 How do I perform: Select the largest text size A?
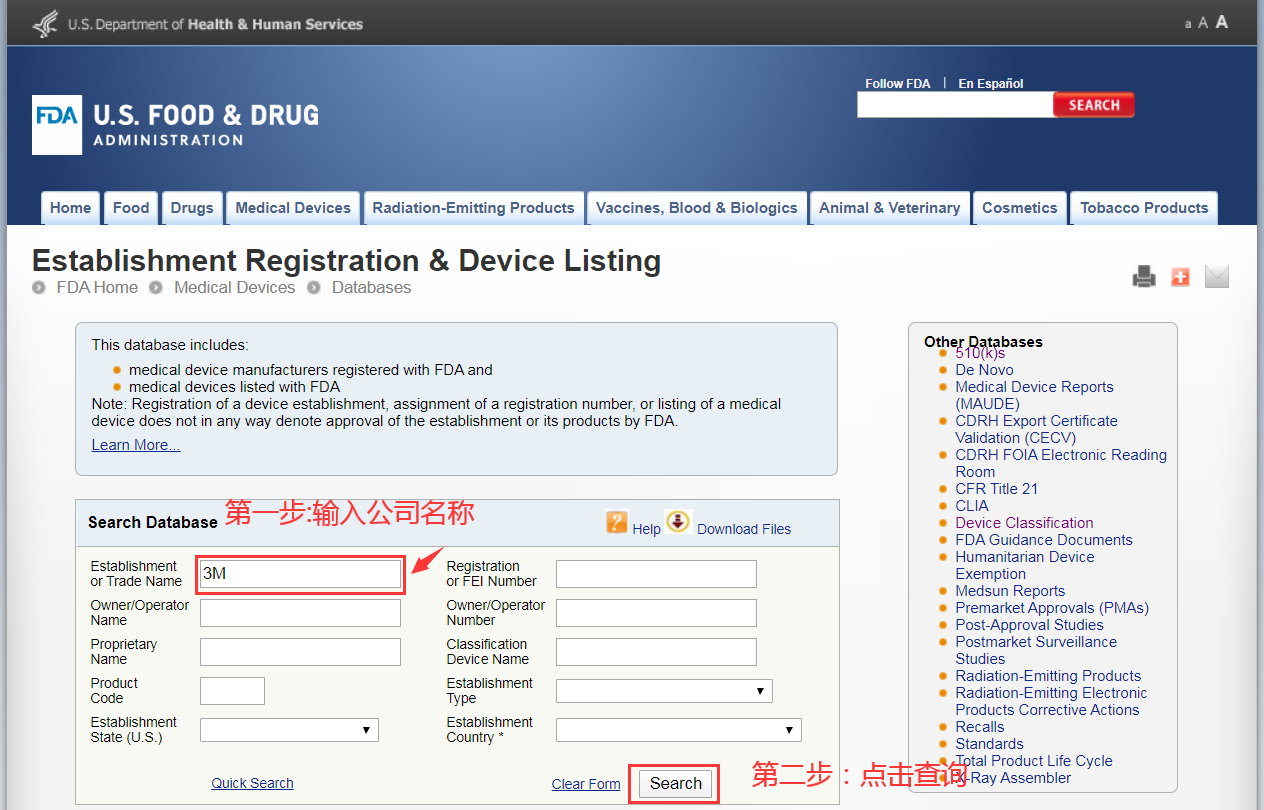point(1221,22)
